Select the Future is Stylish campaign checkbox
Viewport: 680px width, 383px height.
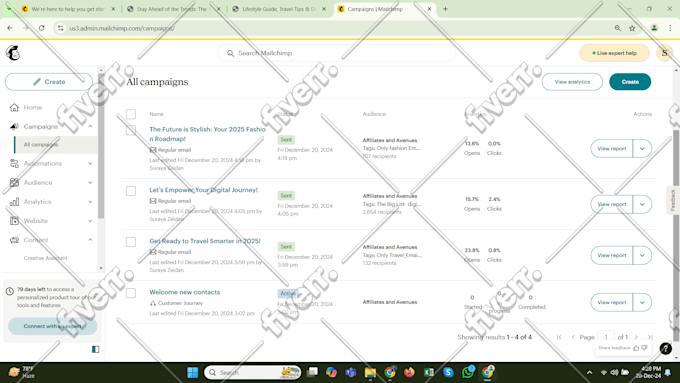coord(131,130)
